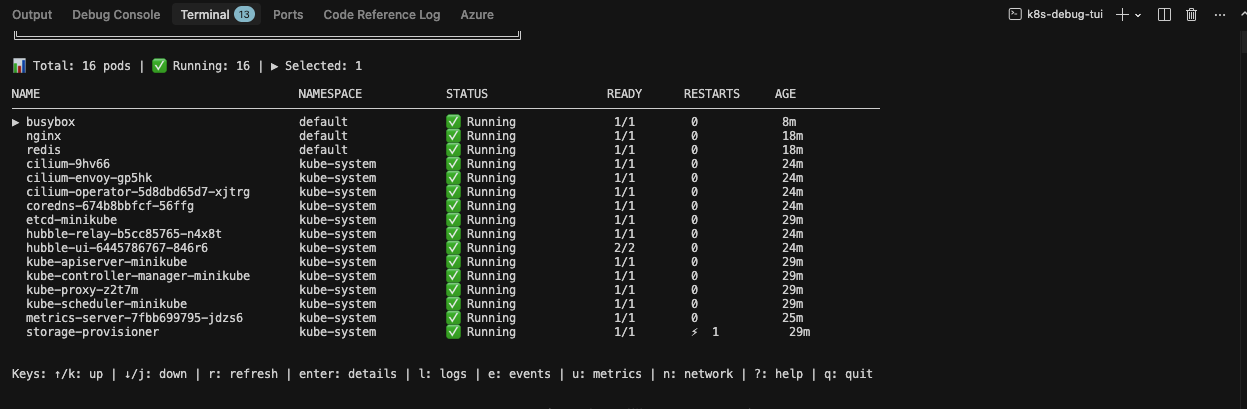Image resolution: width=1247 pixels, height=409 pixels.
Task: Click the green check in storage-provisioner row
Action: pyautogui.click(x=453, y=332)
